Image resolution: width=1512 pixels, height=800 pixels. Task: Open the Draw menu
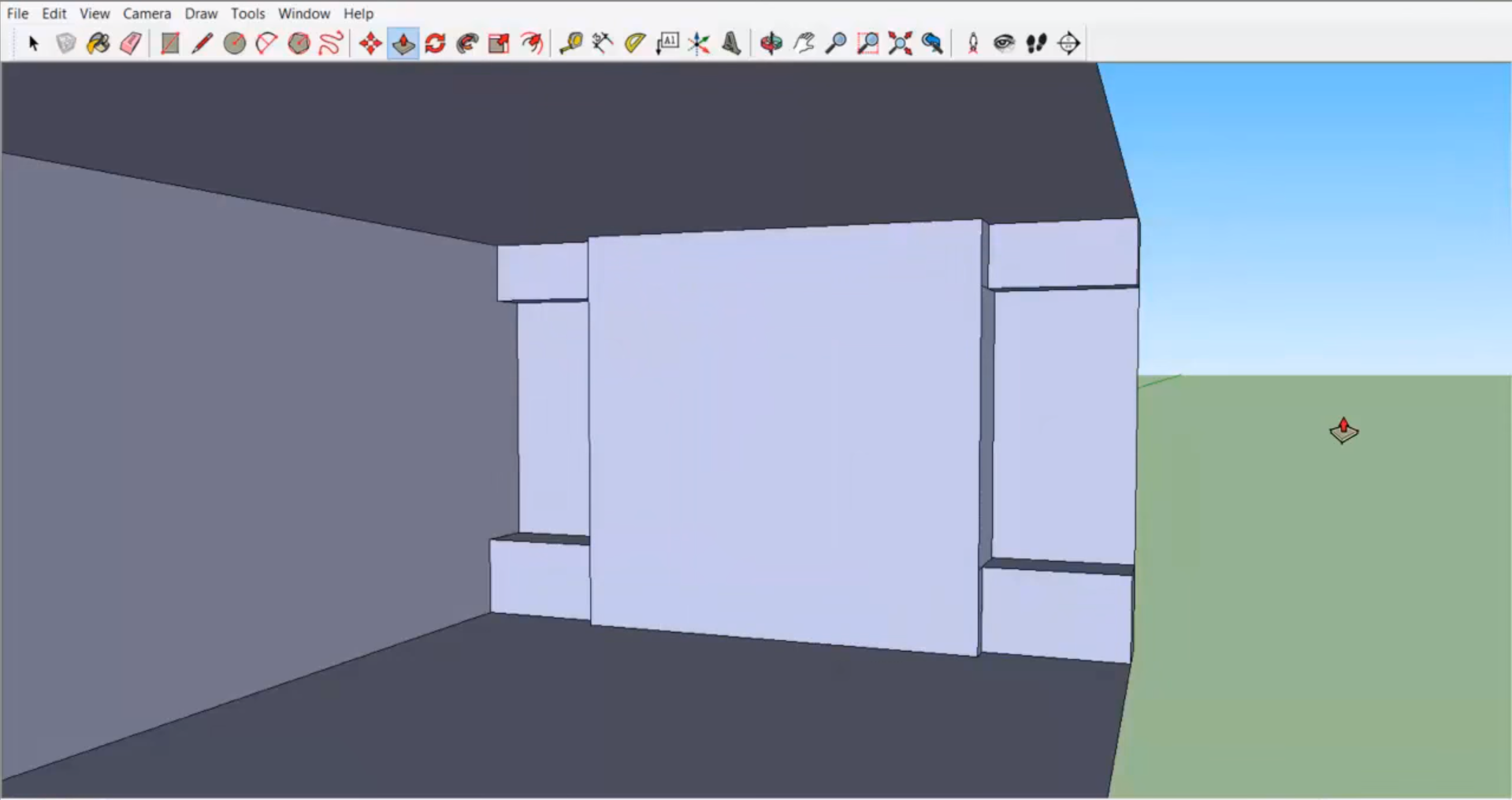pyautogui.click(x=201, y=13)
